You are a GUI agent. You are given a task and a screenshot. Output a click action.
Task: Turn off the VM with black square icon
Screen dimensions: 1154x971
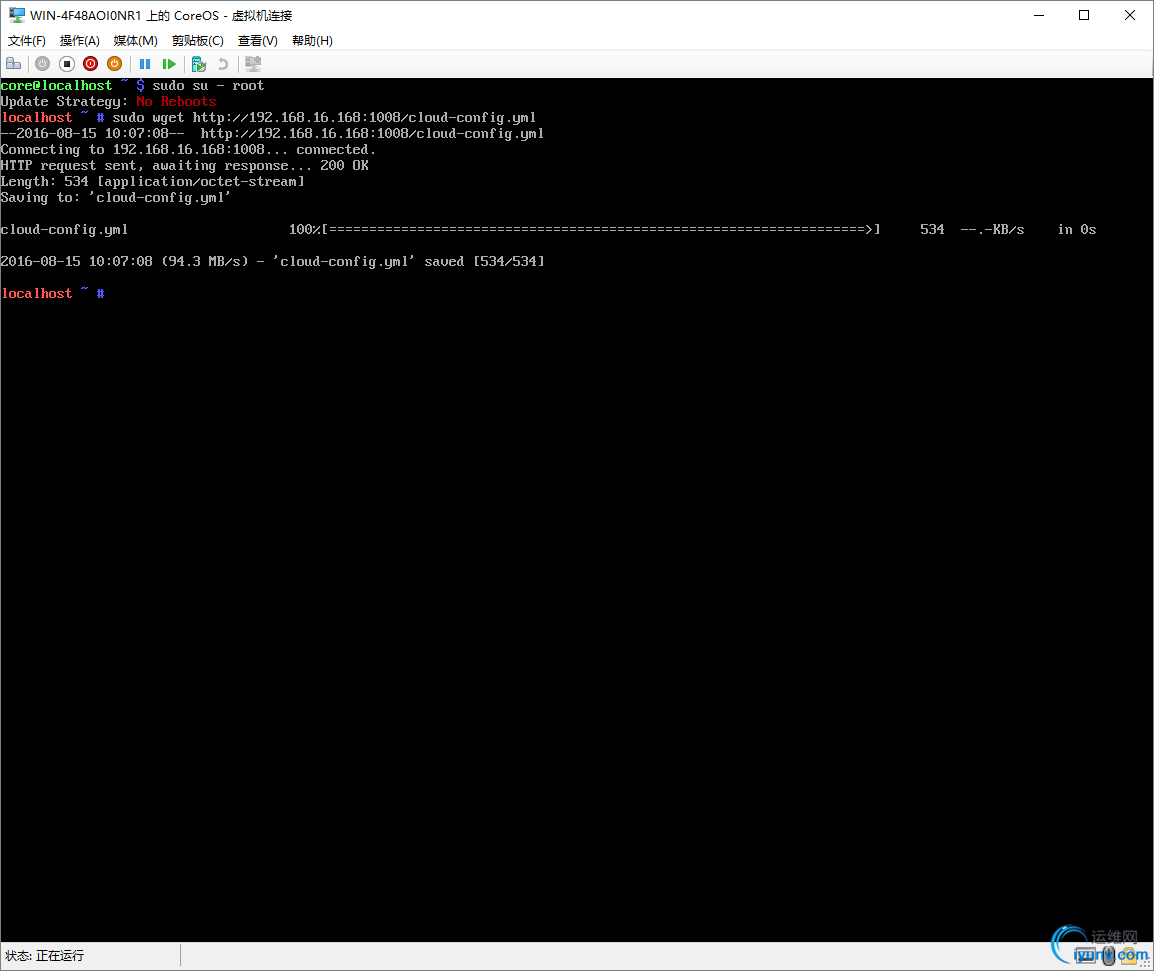pos(66,64)
